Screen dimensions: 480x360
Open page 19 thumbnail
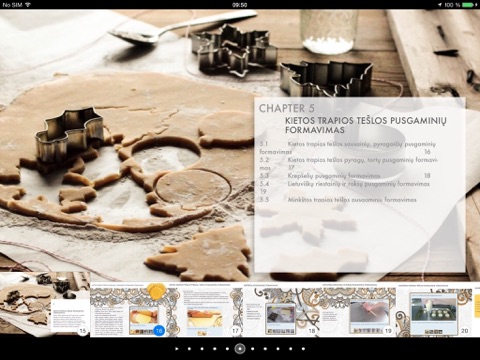[x=358, y=310]
